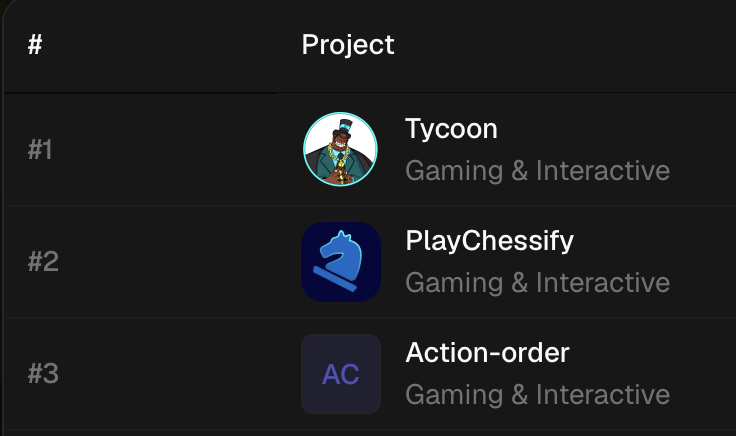Screen dimensions: 736x436
Task: Click the top hat character in Tycoon avatar
Action: click(x=340, y=149)
